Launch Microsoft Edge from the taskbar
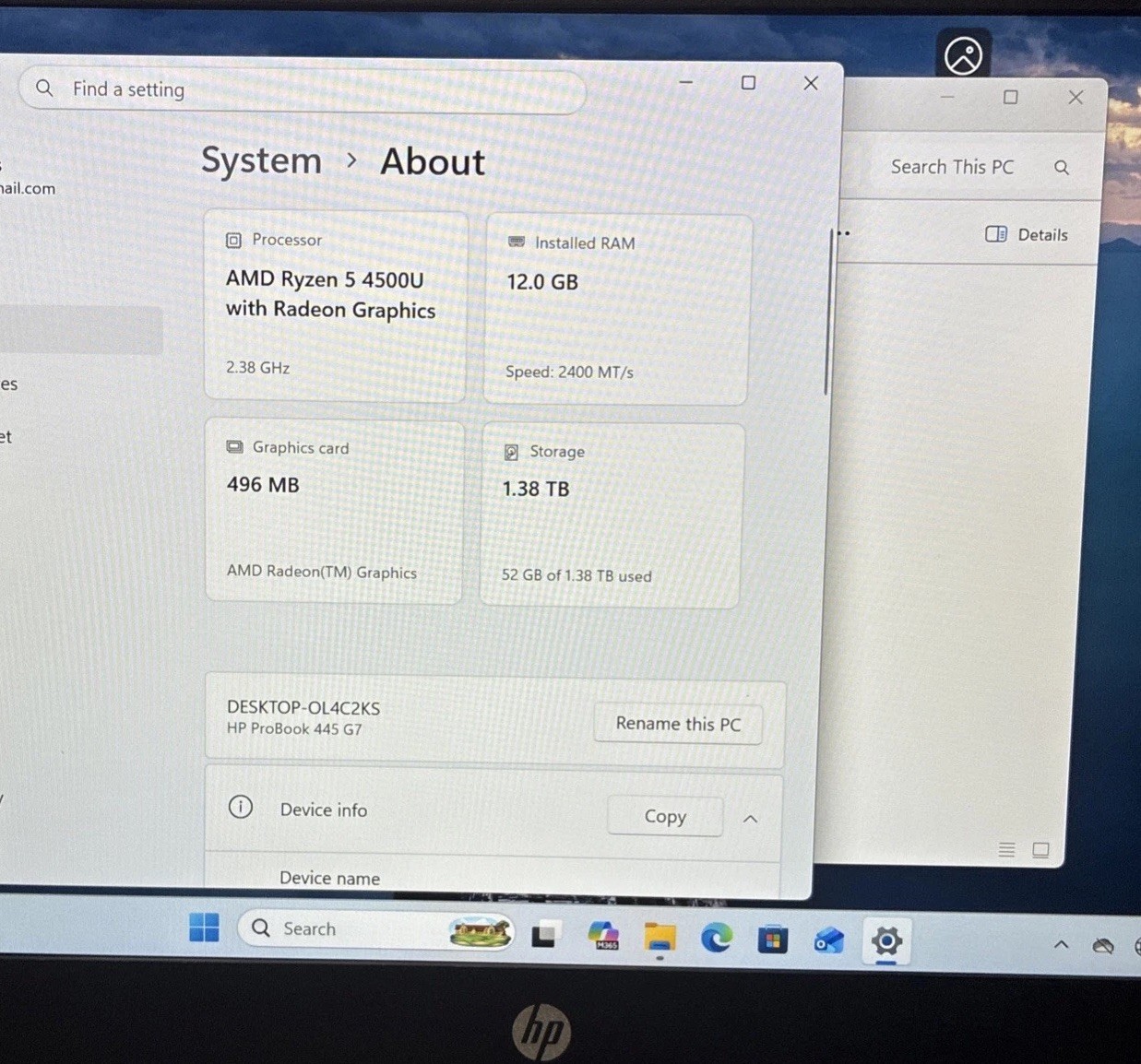The image size is (1141, 1064). tap(716, 939)
